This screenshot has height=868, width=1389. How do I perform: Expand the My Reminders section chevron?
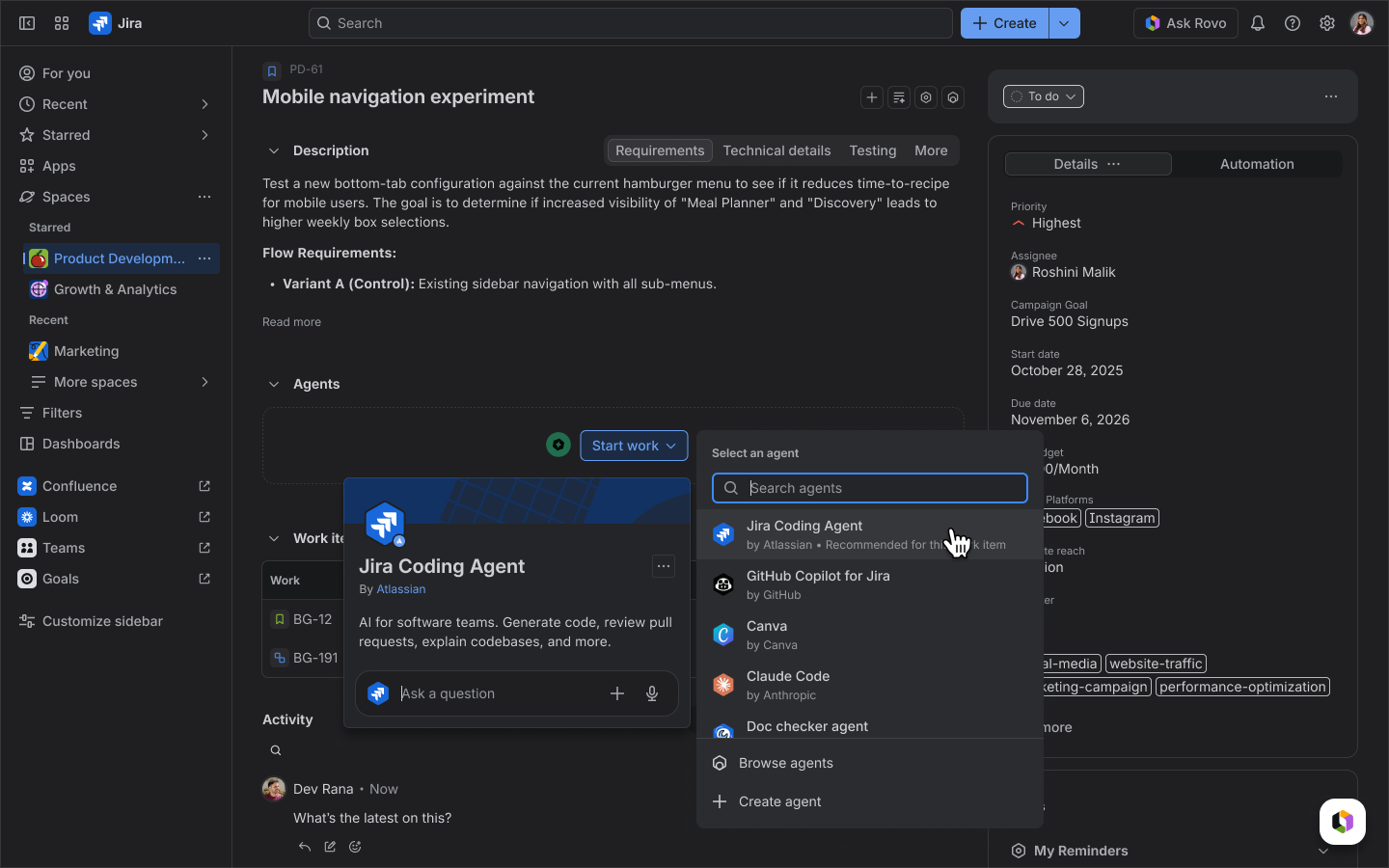click(1323, 851)
